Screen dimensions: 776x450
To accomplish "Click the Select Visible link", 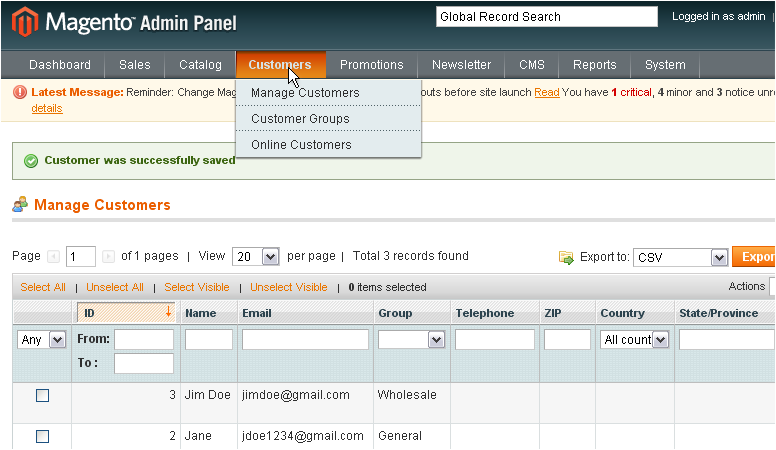I will (197, 287).
